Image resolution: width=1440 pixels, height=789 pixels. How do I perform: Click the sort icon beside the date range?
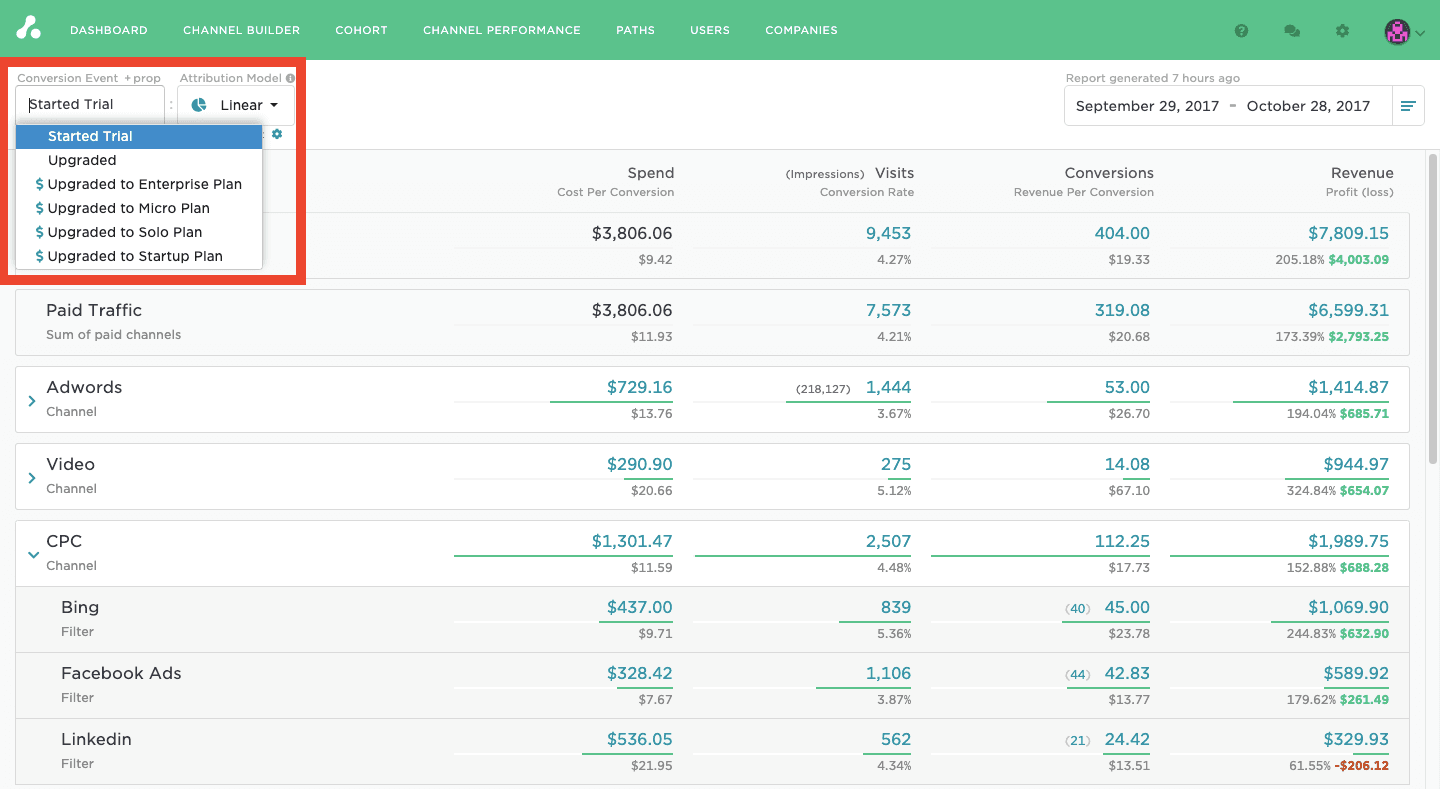[x=1408, y=105]
